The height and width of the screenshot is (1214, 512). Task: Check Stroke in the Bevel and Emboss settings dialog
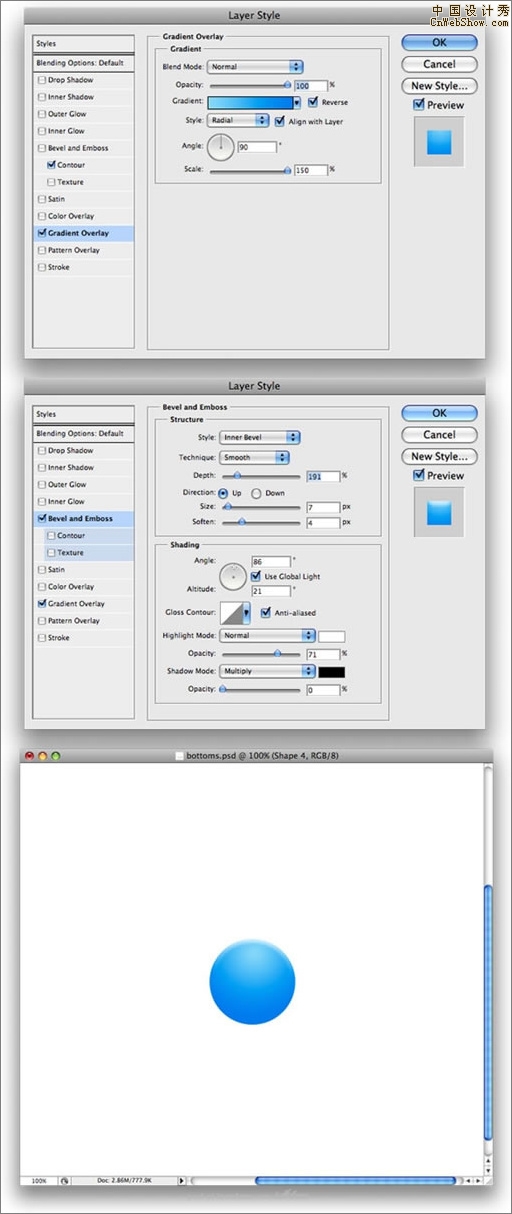[x=41, y=638]
